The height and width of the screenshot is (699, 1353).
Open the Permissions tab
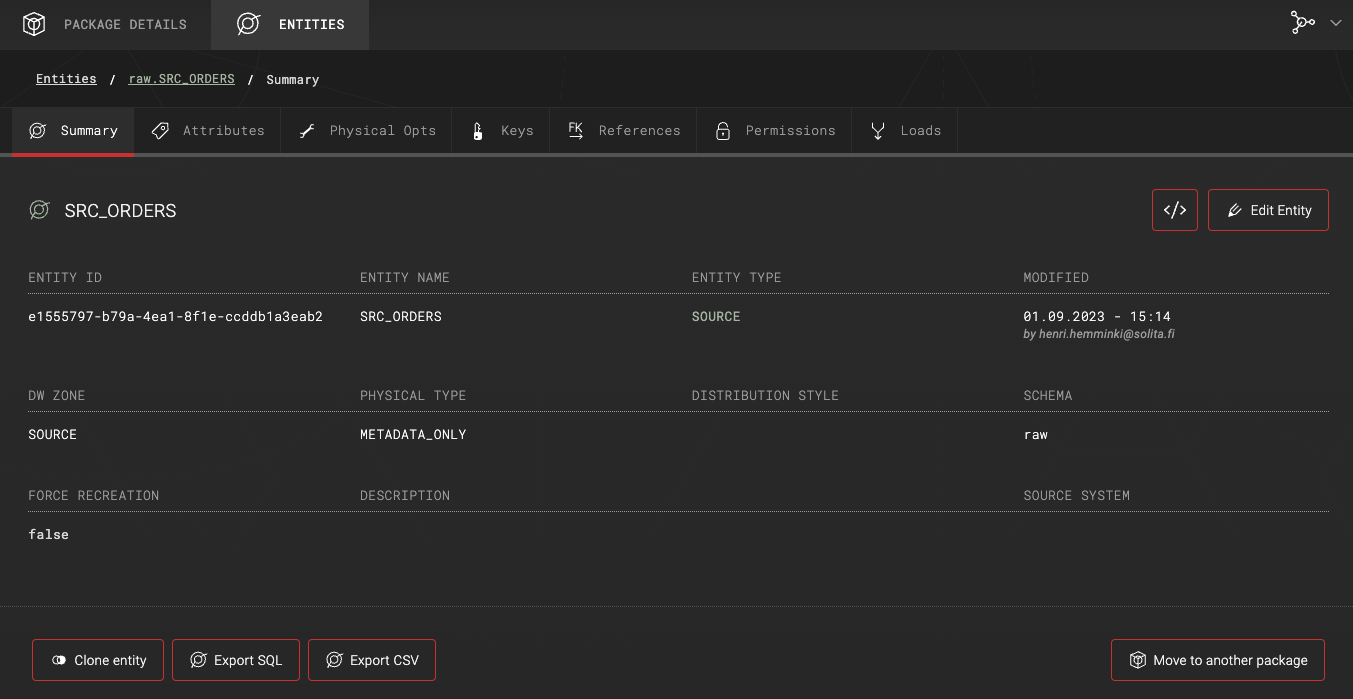[x=789, y=130]
